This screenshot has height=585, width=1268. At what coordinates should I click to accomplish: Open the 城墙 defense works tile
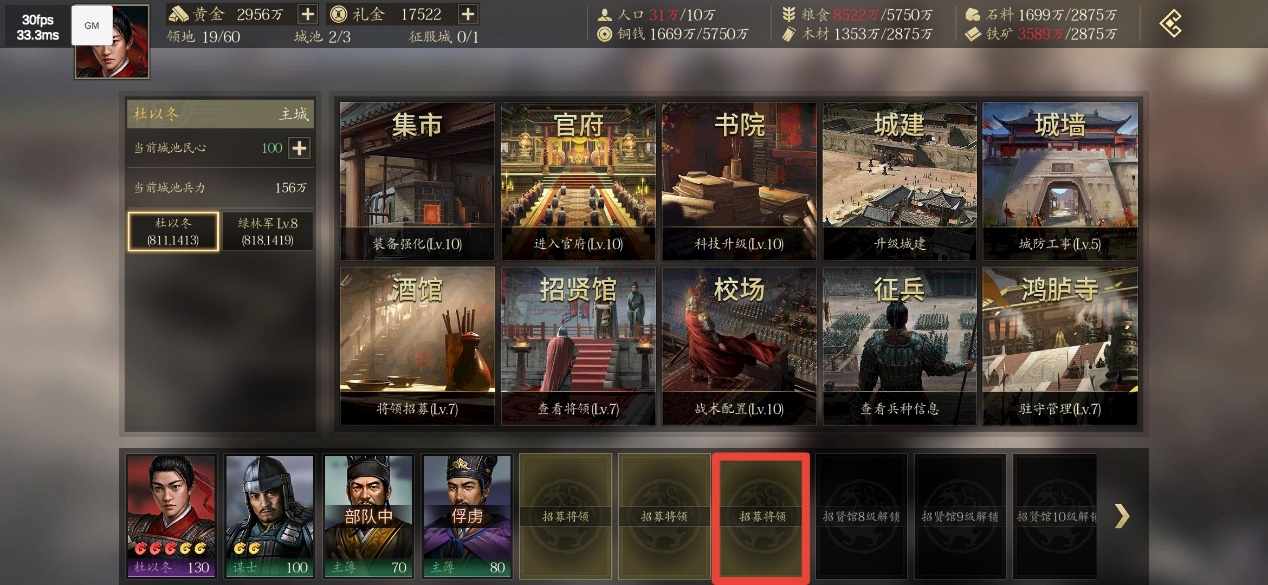click(x=1060, y=180)
